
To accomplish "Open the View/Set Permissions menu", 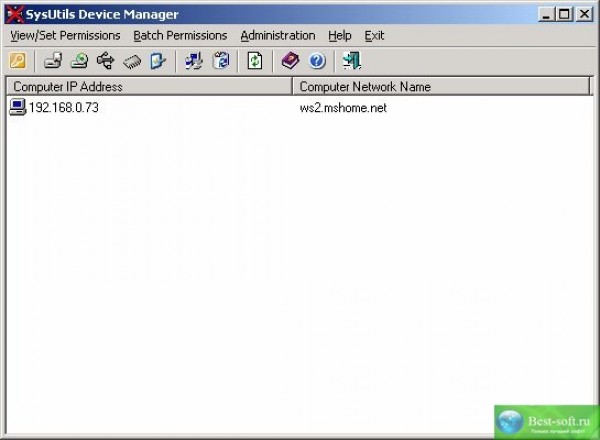I will [x=65, y=36].
